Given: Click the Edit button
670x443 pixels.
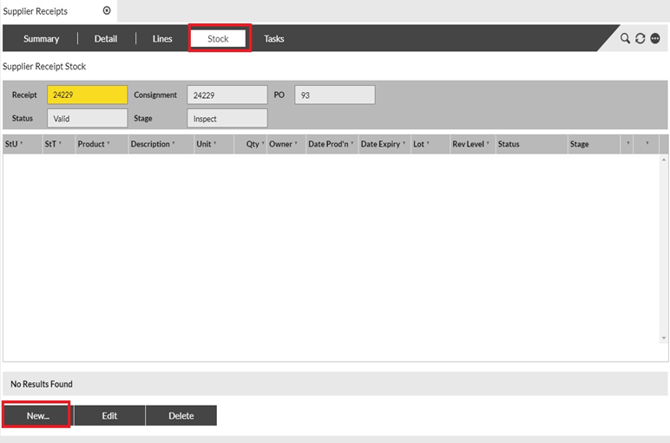Looking at the screenshot, I should pyautogui.click(x=109, y=415).
